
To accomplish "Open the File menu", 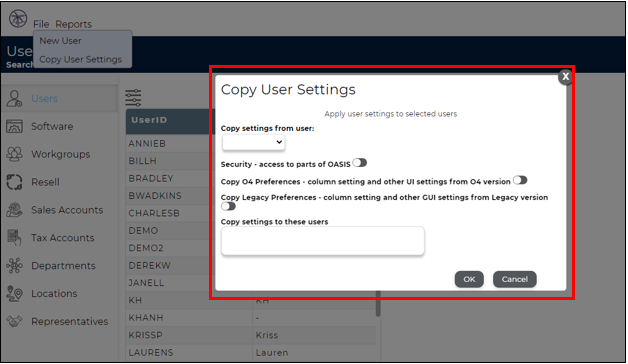I will point(41,24).
